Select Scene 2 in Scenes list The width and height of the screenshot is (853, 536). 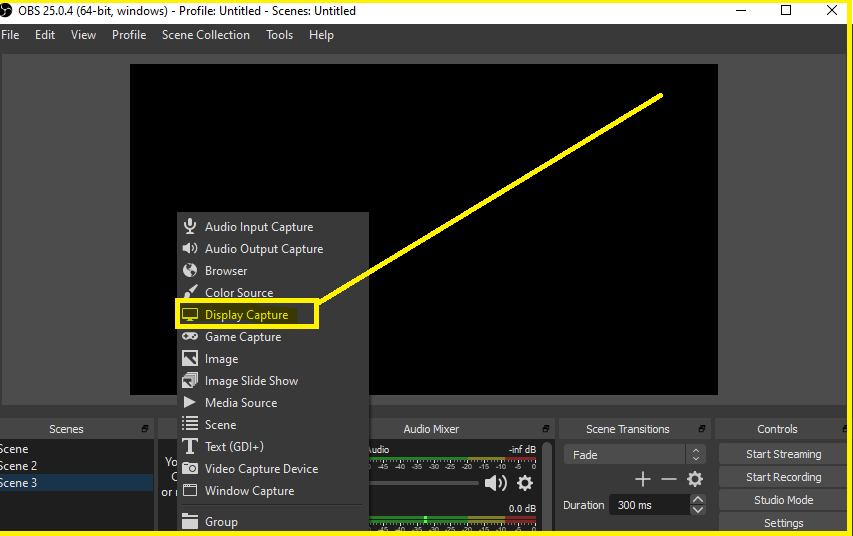[77, 466]
